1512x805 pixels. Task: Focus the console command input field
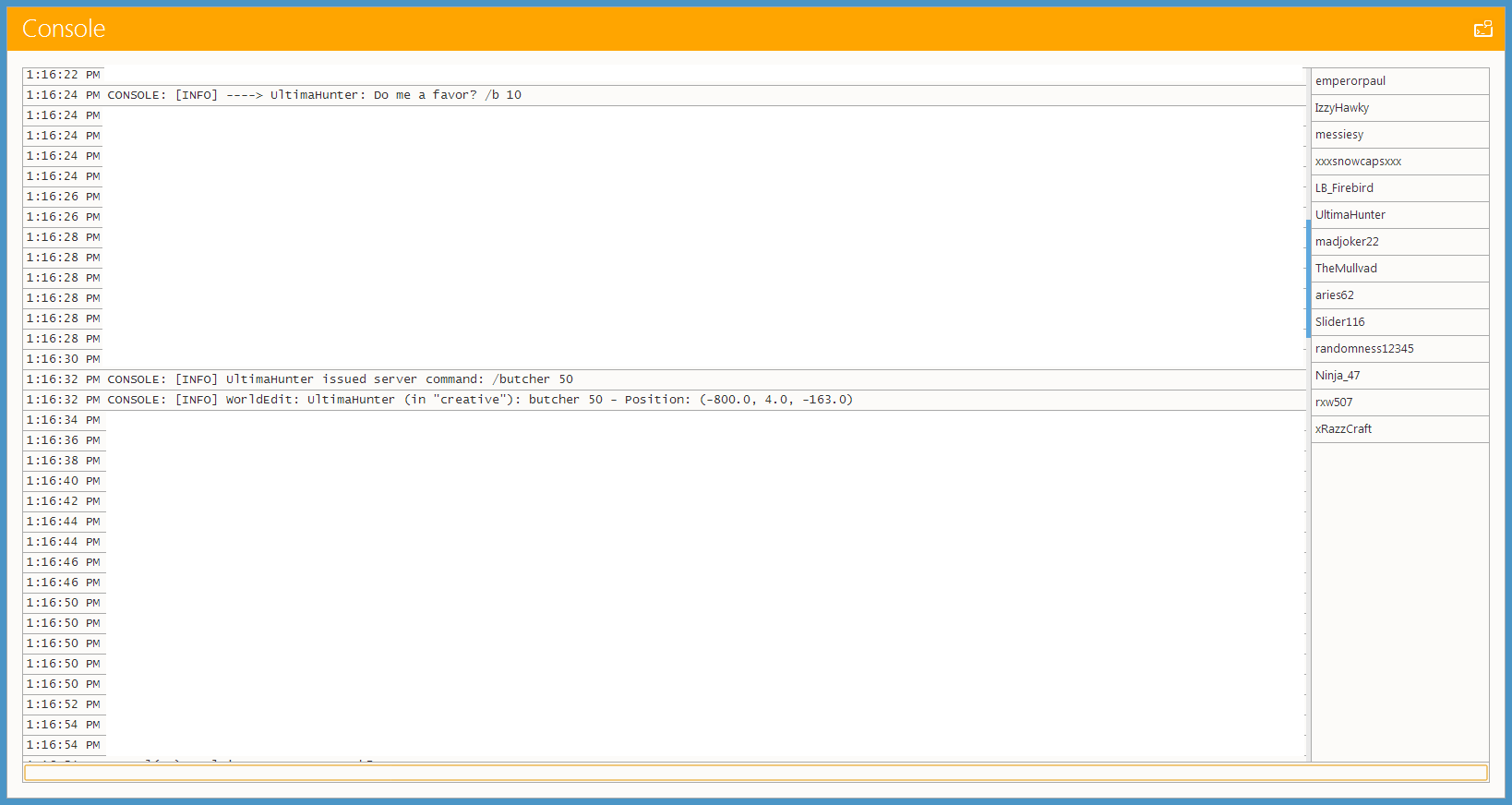[x=755, y=773]
